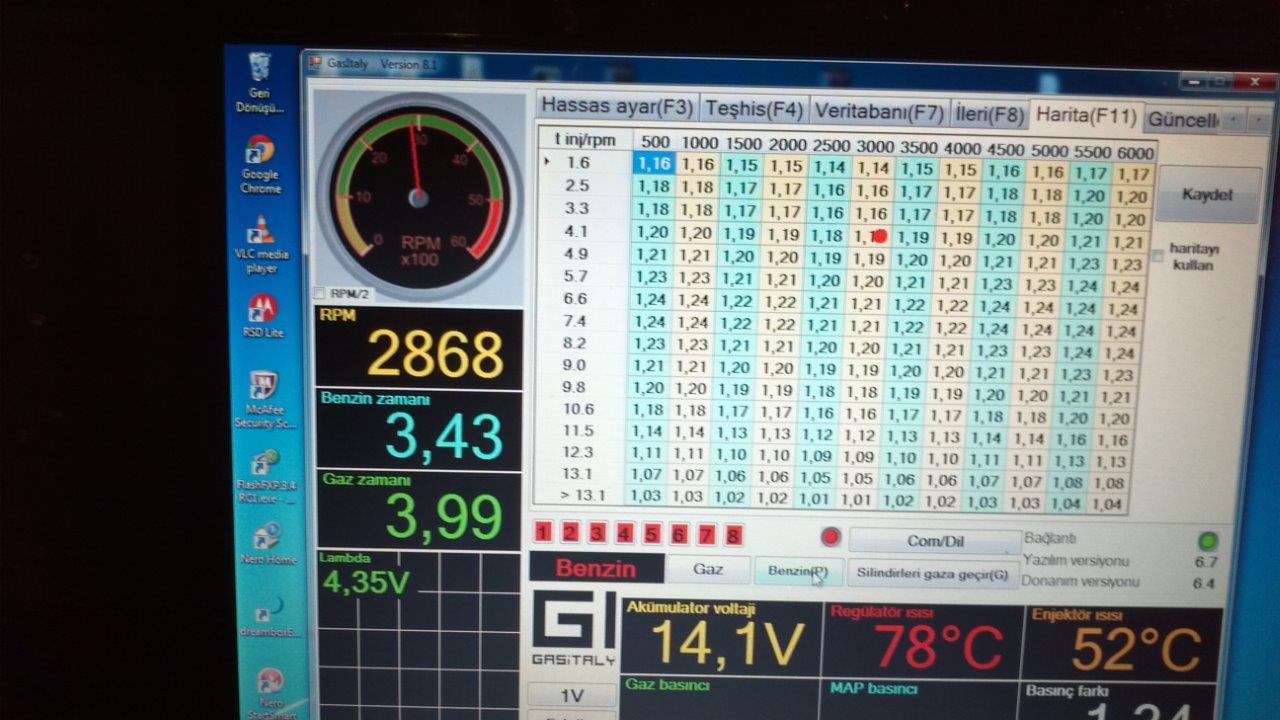This screenshot has width=1280, height=720.
Task: Click the red-dot cell at row 4.1, 3000
Action: pyautogui.click(x=872, y=237)
